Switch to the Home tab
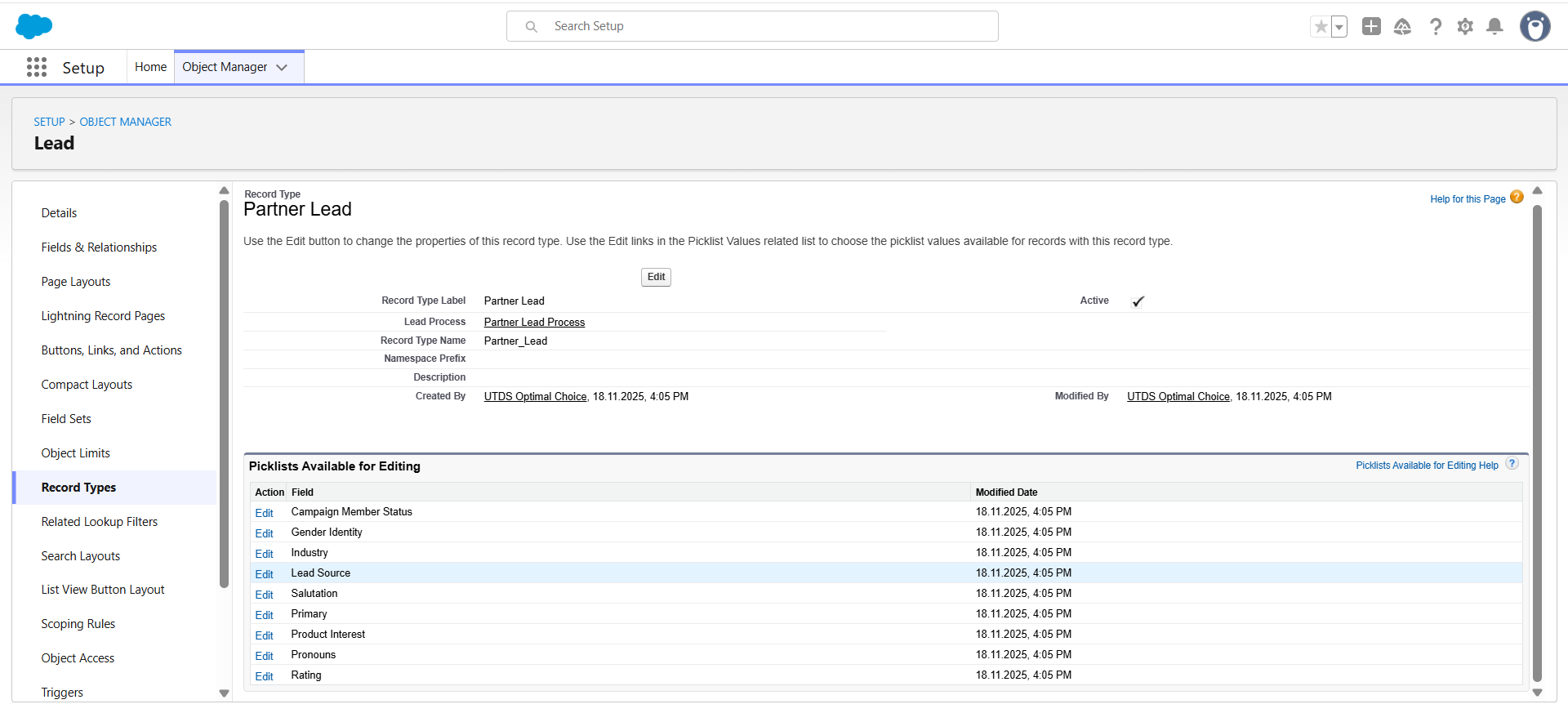The height and width of the screenshot is (713, 1568). click(x=150, y=67)
